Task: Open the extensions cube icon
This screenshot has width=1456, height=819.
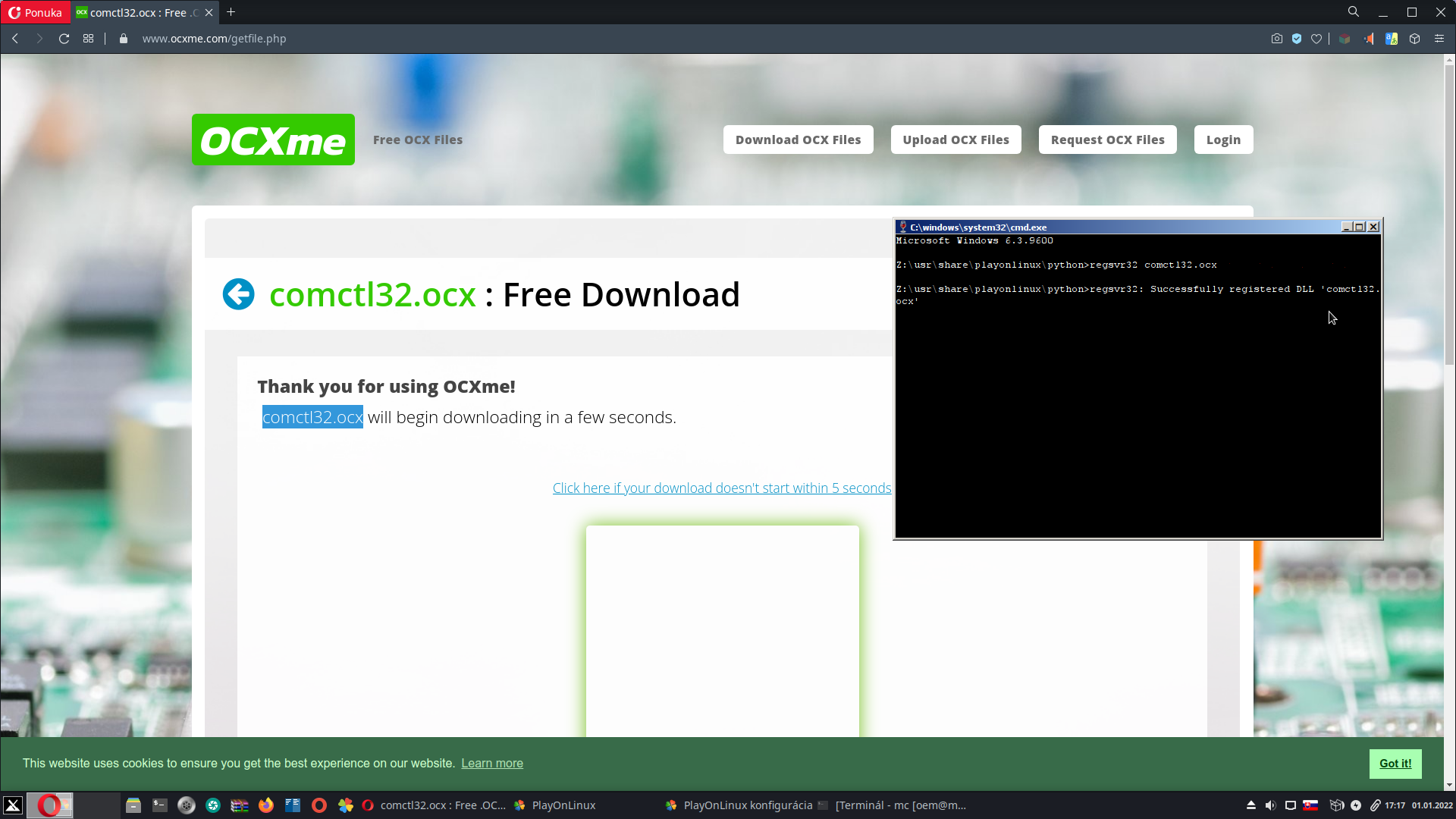Action: click(1414, 39)
